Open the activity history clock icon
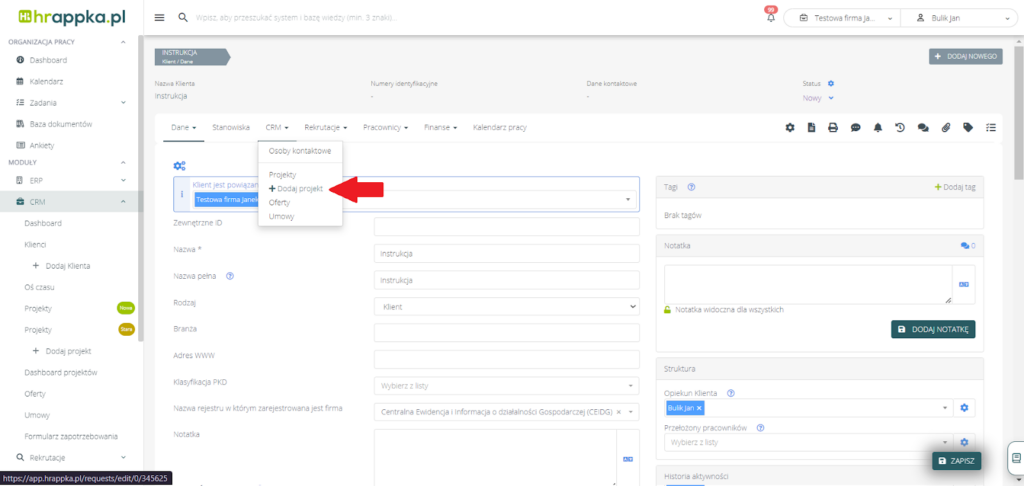1024x486 pixels. tap(900, 128)
